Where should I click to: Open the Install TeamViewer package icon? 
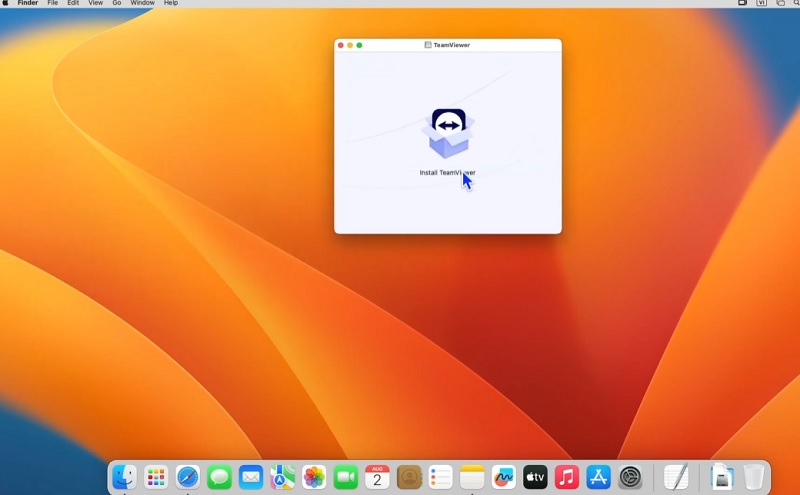tap(448, 134)
